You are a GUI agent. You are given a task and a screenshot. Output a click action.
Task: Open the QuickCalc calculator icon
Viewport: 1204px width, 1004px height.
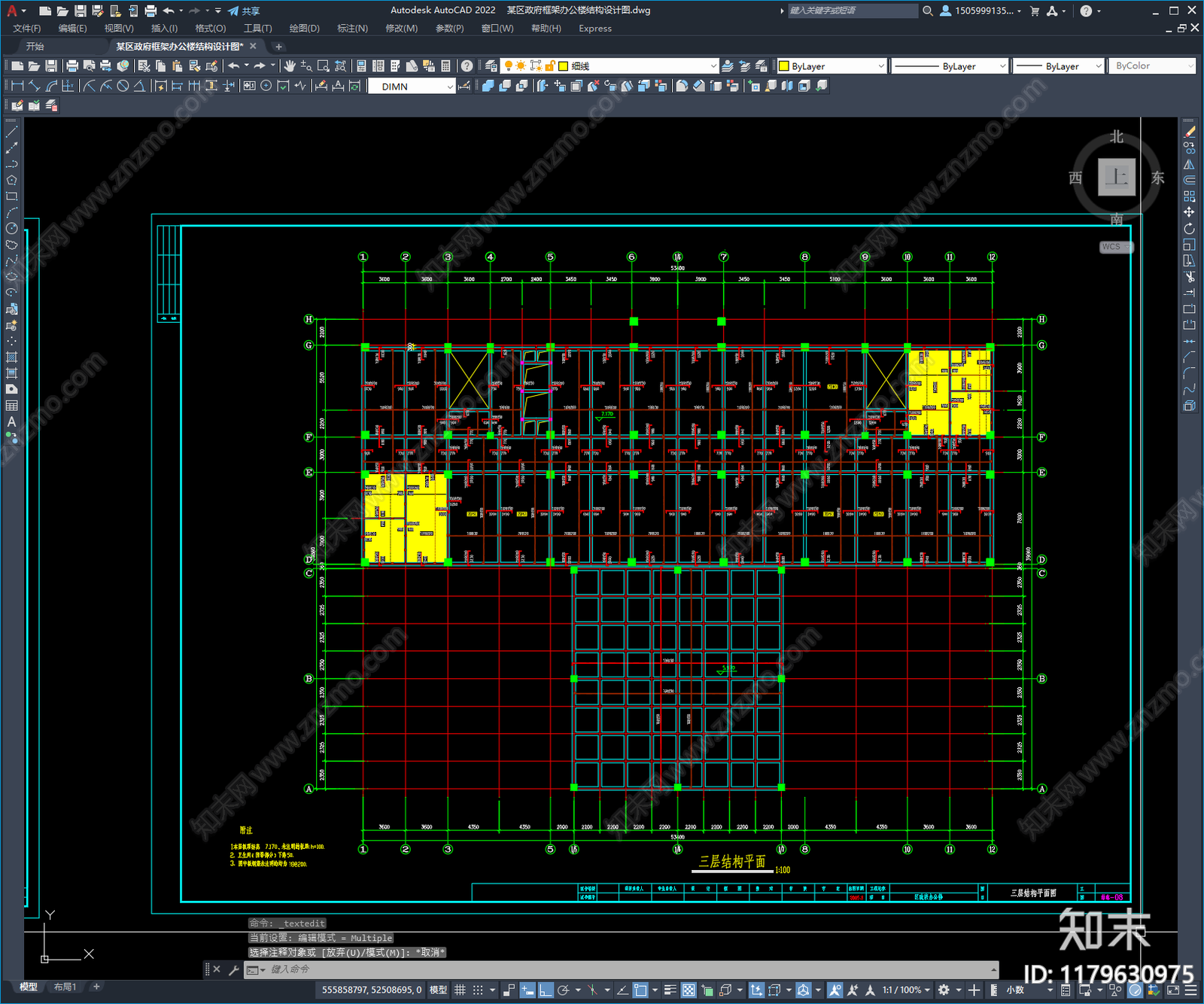(445, 66)
